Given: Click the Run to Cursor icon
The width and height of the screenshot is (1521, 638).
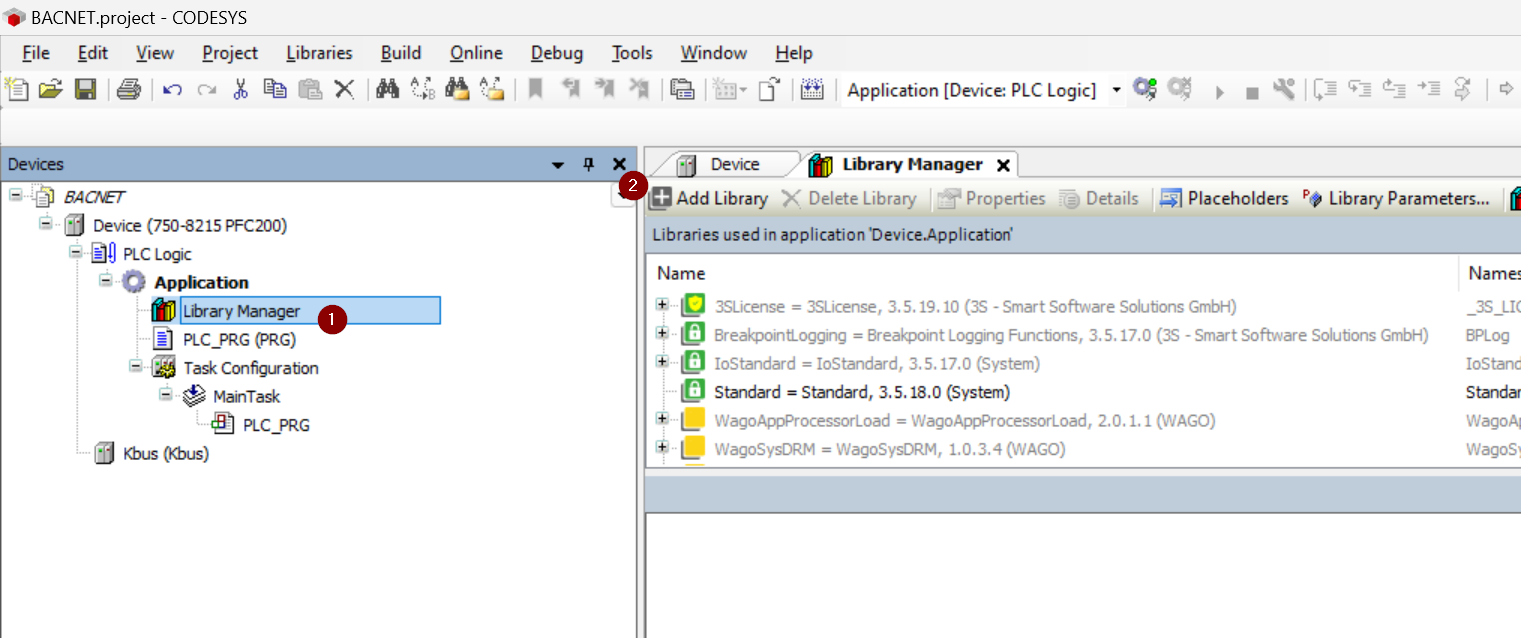Looking at the screenshot, I should tap(1429, 90).
